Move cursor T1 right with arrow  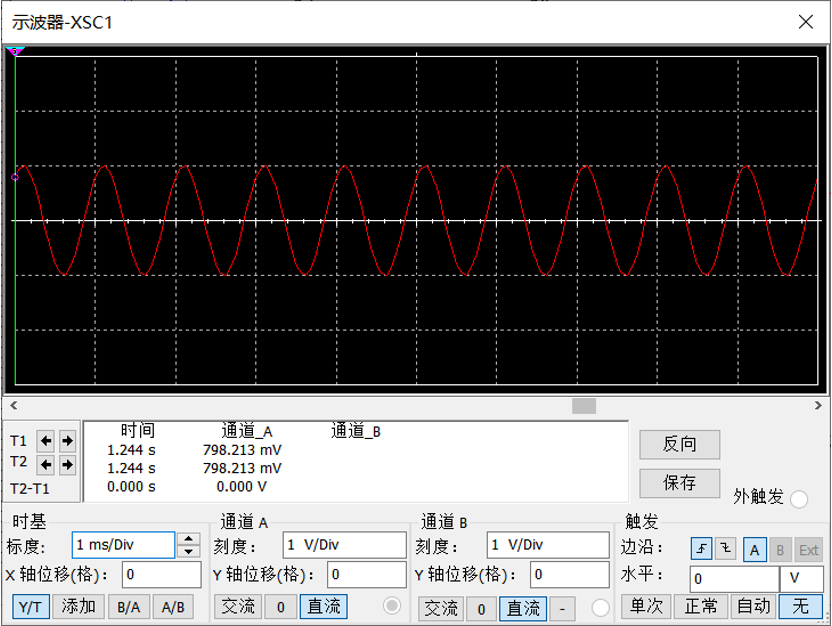(67, 440)
